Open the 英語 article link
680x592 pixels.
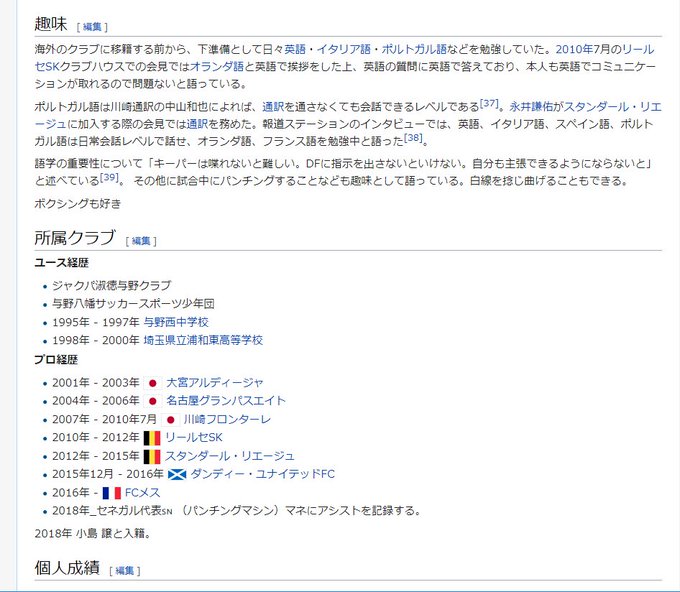[295, 49]
